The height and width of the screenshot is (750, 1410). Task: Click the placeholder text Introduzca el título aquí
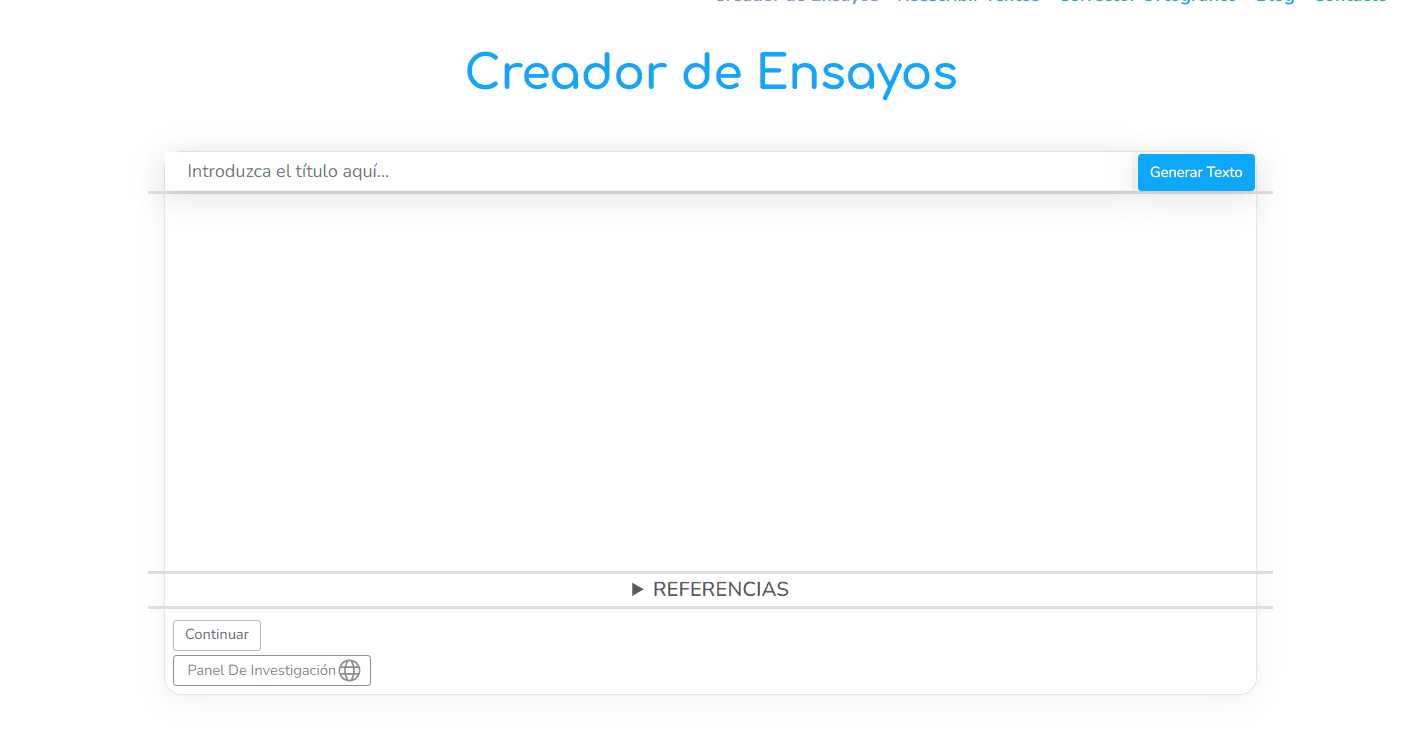[x=288, y=172]
